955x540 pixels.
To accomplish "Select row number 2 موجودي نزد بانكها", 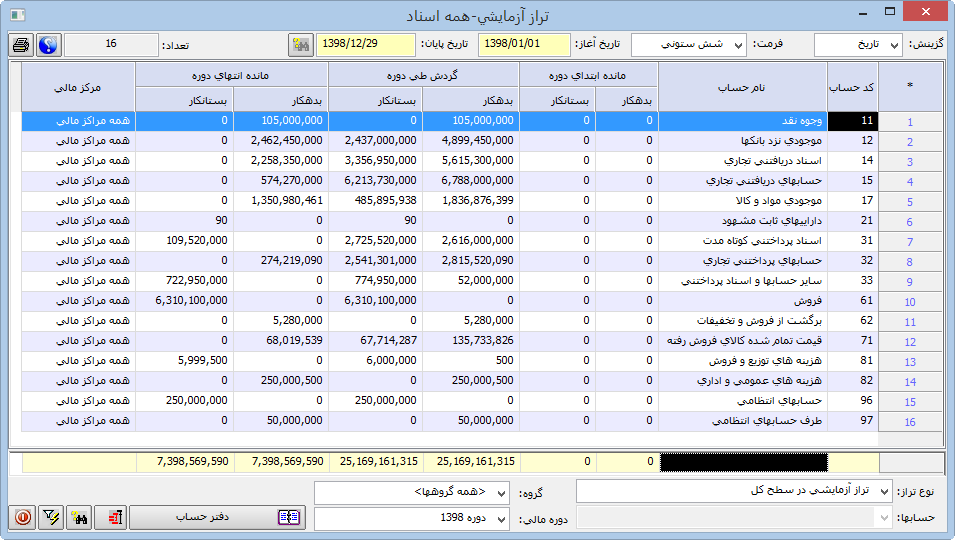I will [742, 141].
